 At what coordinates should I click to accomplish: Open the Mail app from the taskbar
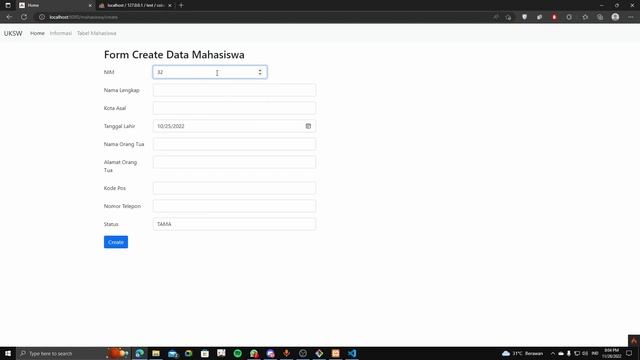point(172,353)
